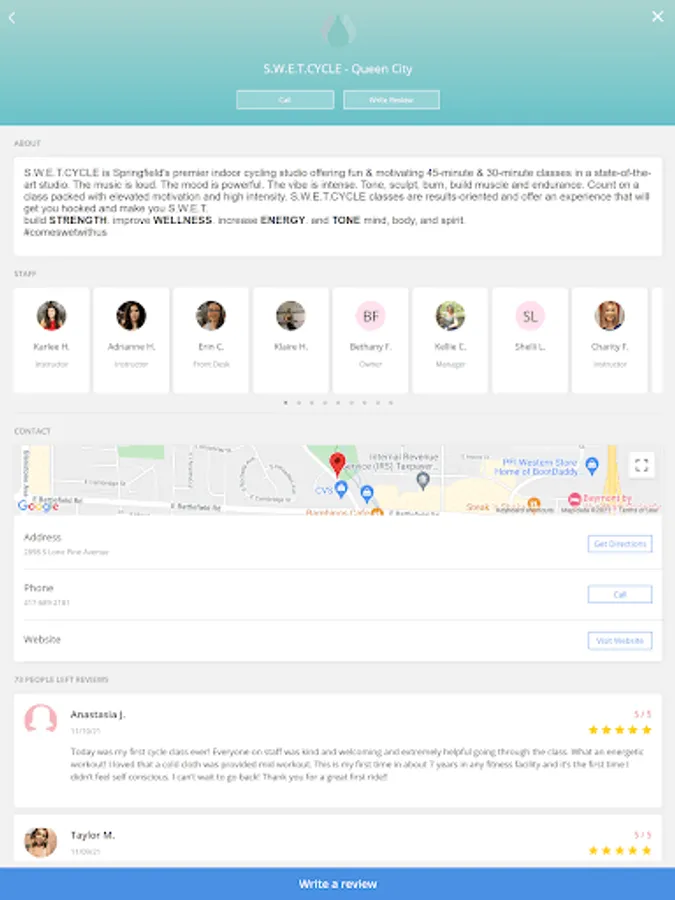
Task: Click Taylor M. reviewer photo
Action: [x=41, y=842]
